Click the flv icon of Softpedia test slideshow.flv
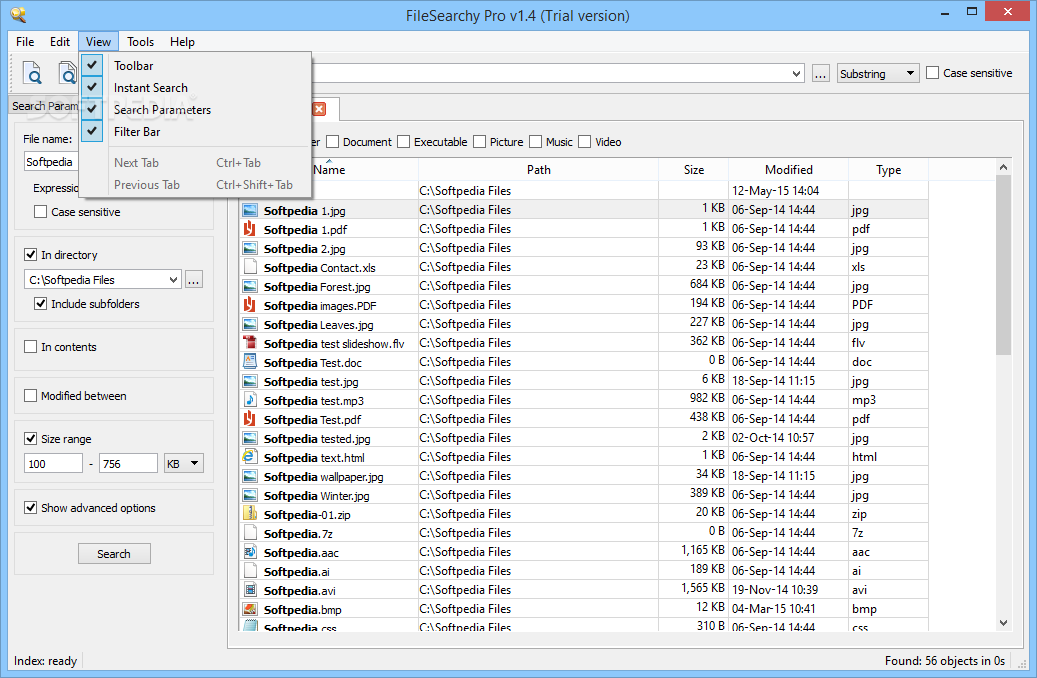The image size is (1037, 678). 250,343
